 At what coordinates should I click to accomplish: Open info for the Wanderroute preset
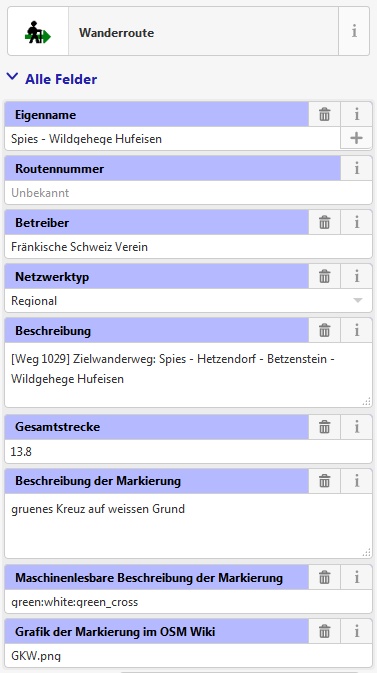(x=354, y=31)
